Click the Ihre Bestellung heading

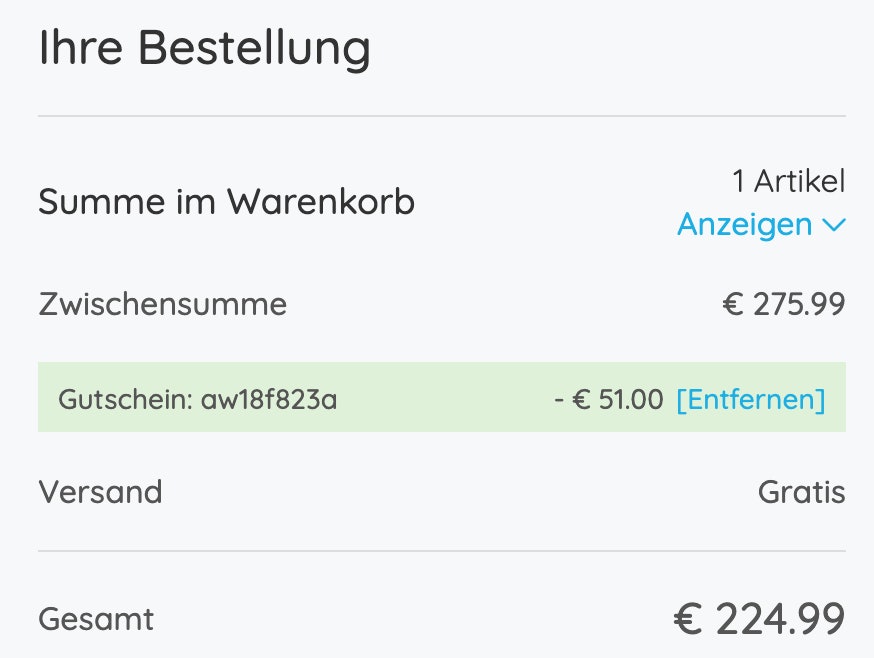point(204,48)
